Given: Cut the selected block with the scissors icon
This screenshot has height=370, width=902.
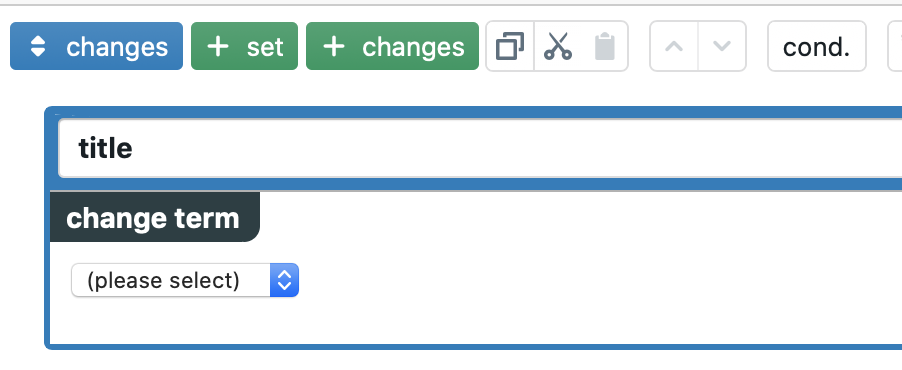Looking at the screenshot, I should 557,46.
